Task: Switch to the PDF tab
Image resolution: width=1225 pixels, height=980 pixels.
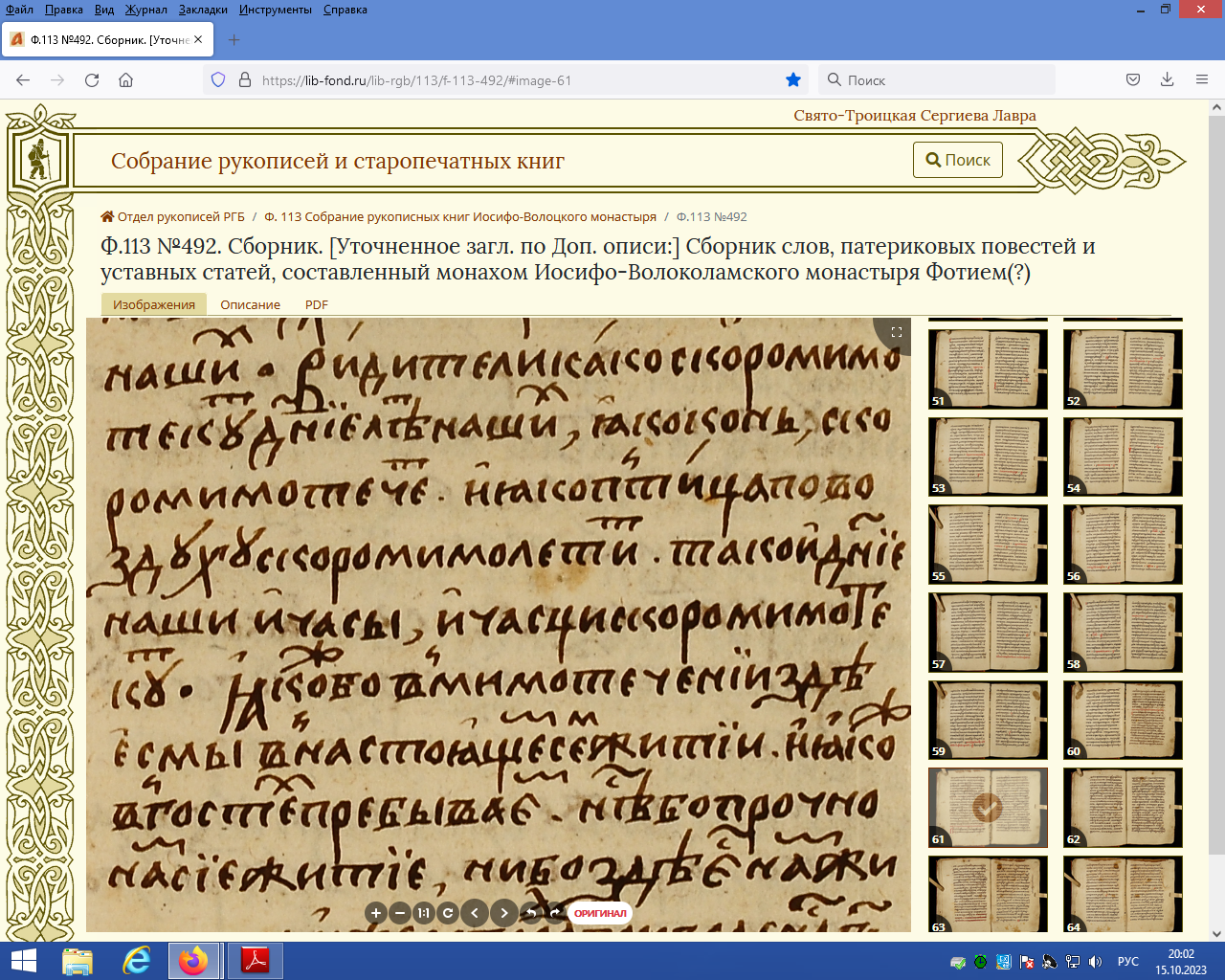Action: point(317,304)
